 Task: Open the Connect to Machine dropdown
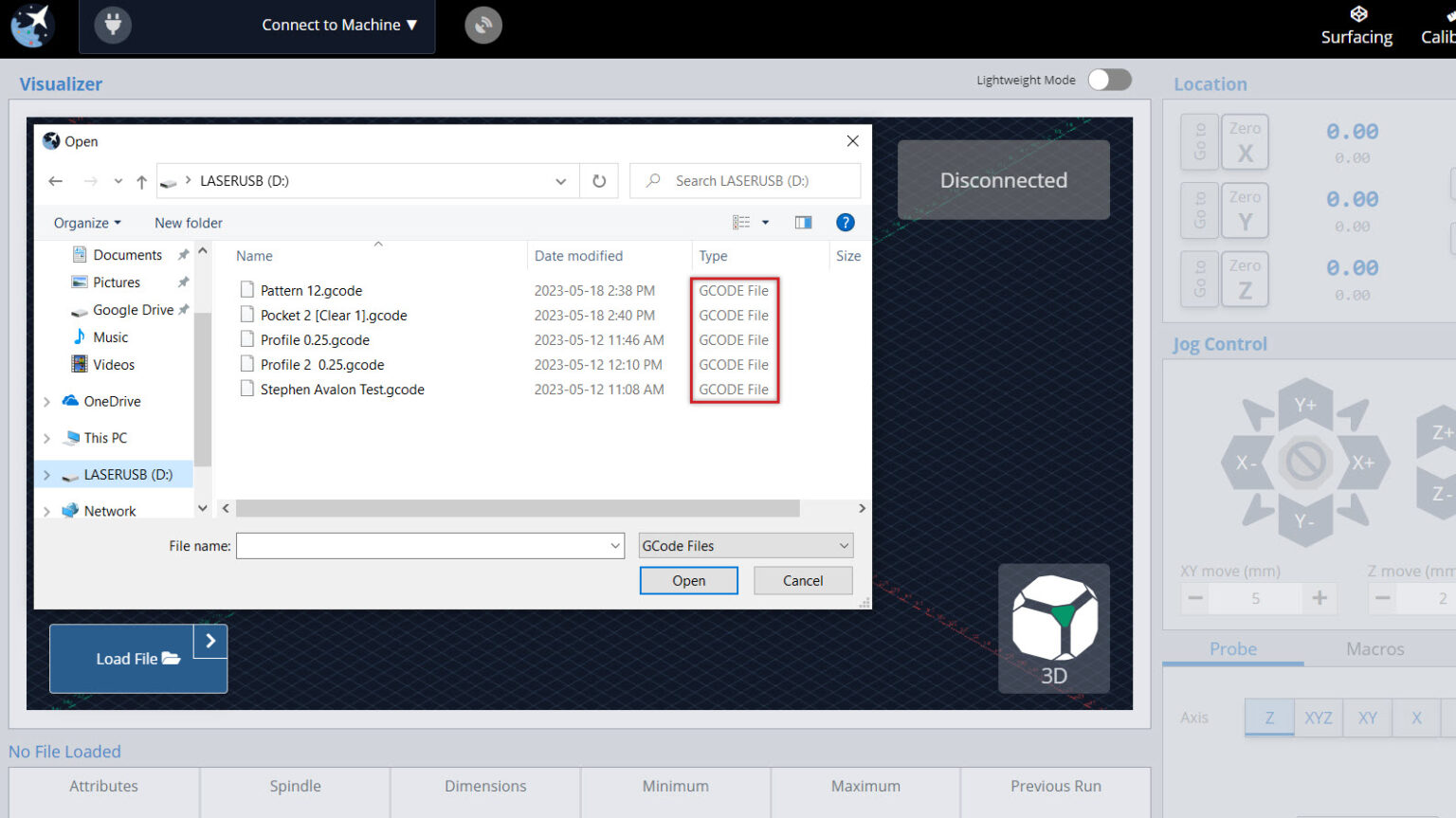[339, 25]
